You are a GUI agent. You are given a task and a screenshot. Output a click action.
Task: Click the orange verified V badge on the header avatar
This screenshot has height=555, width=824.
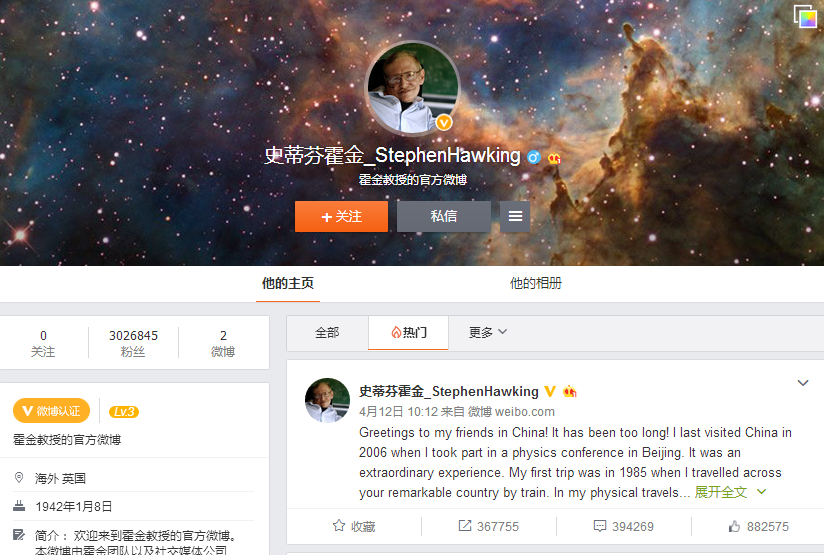pyautogui.click(x=444, y=122)
